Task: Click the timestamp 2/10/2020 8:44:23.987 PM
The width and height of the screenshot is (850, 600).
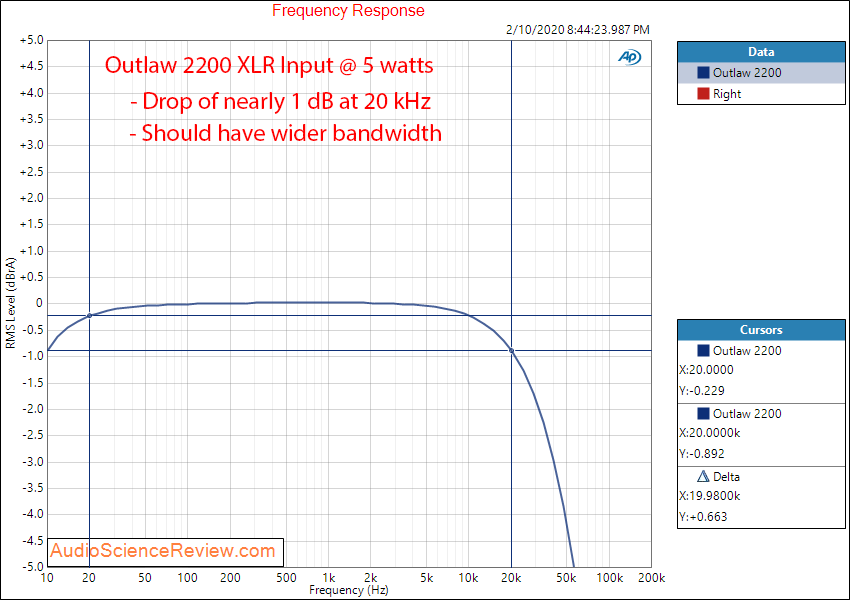Action: pos(578,30)
